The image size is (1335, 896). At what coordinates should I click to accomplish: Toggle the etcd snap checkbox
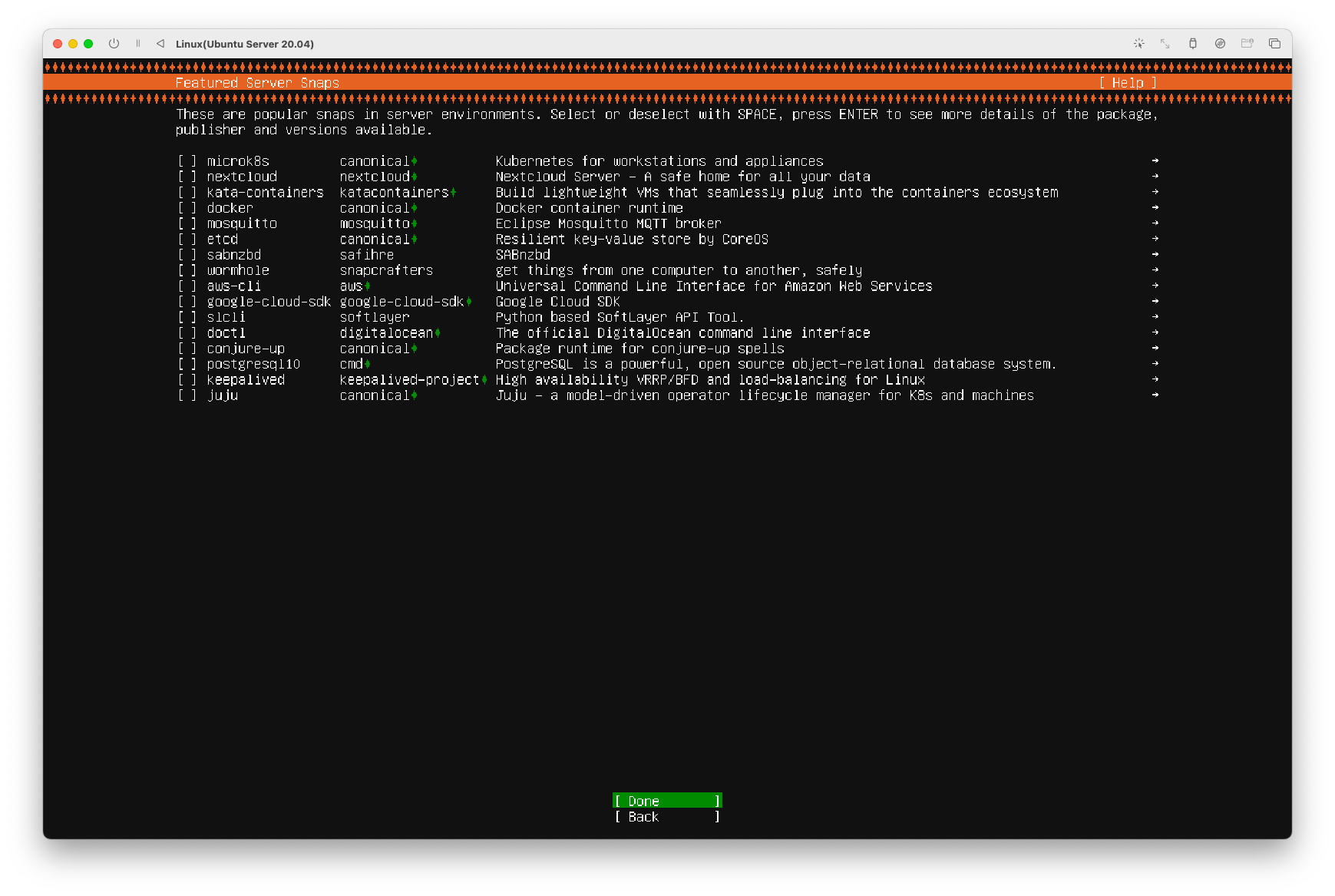[187, 240]
